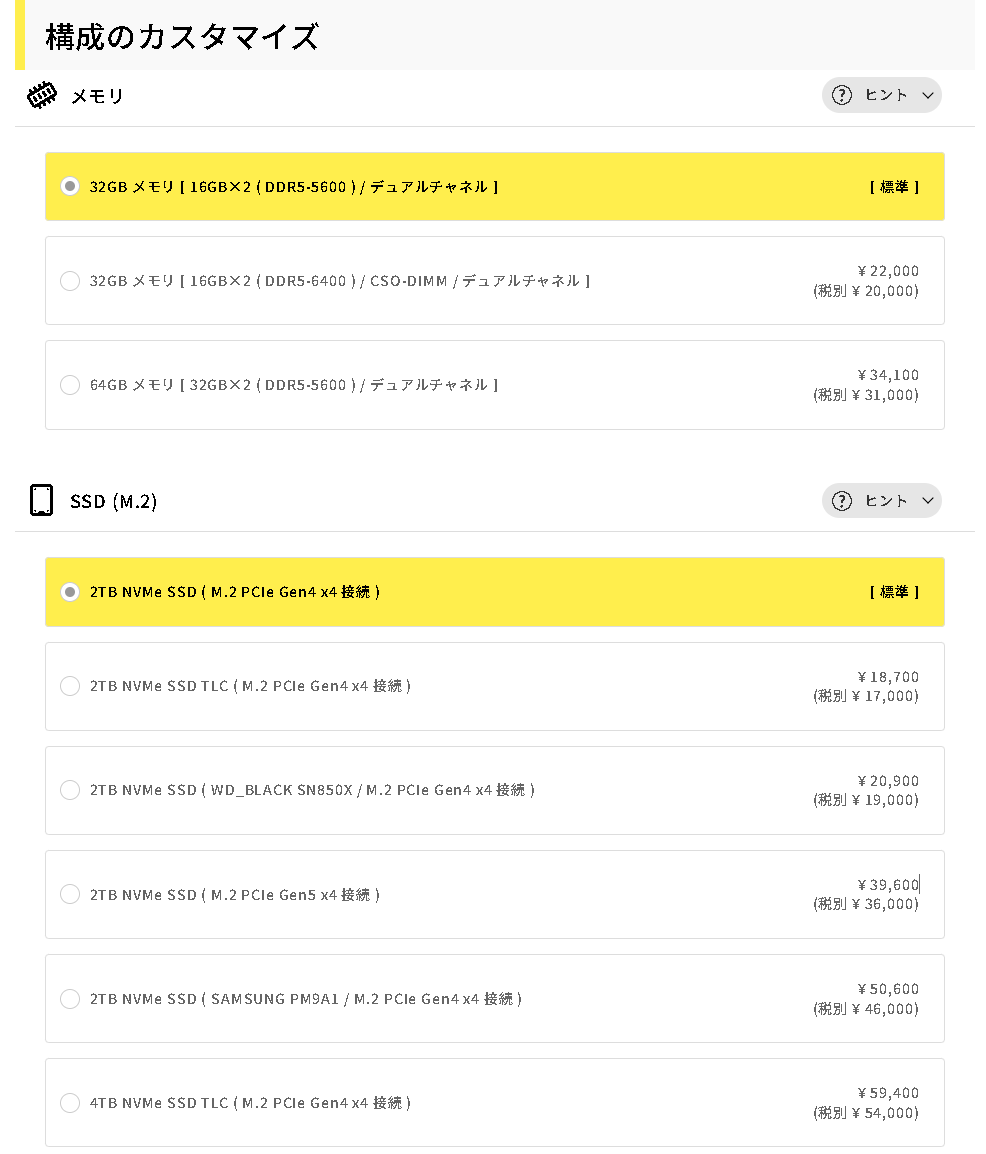Click the memory chip icon

[x=41, y=96]
